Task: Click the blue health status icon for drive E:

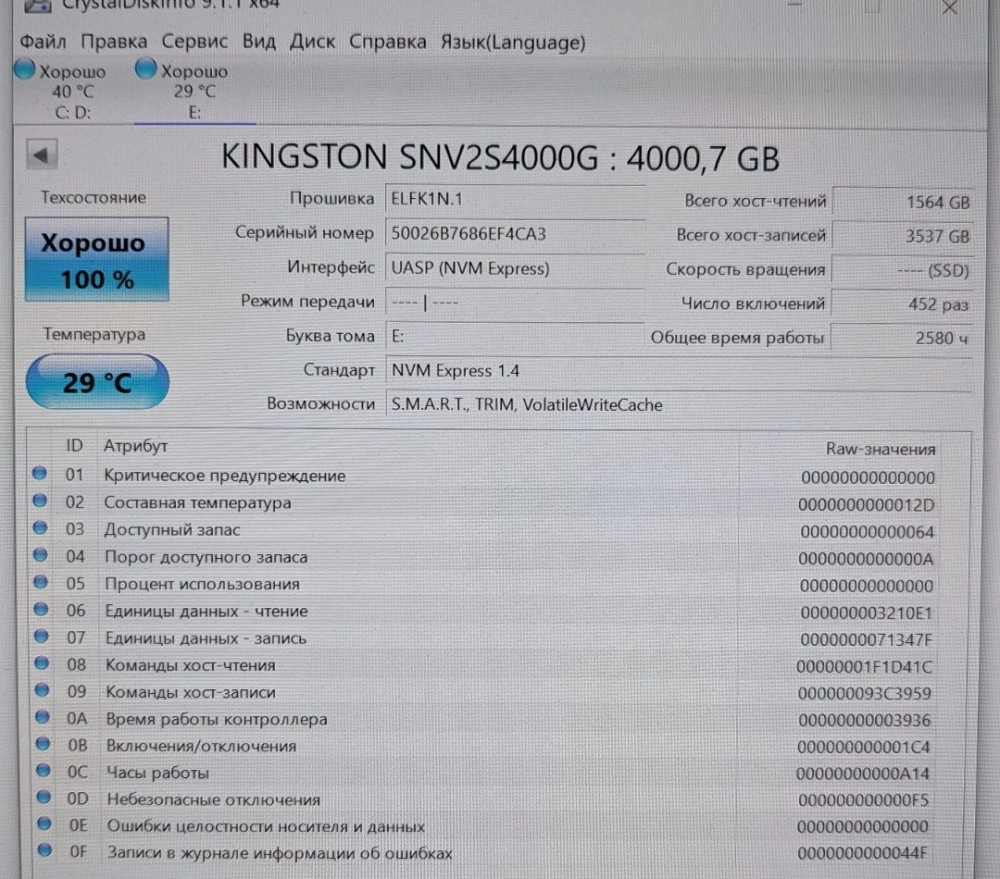Action: click(x=146, y=69)
